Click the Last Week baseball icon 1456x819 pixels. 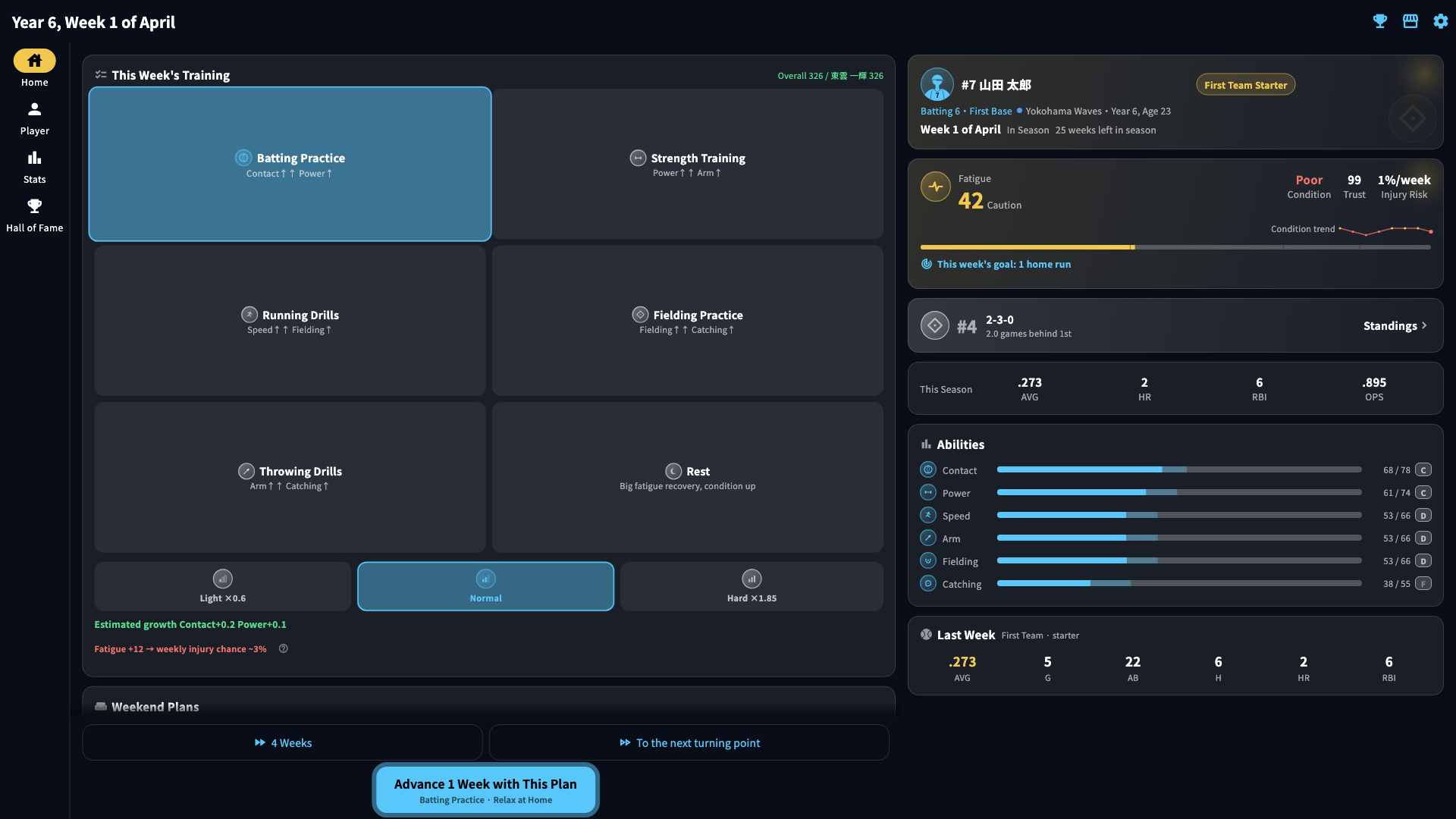pyautogui.click(x=927, y=635)
